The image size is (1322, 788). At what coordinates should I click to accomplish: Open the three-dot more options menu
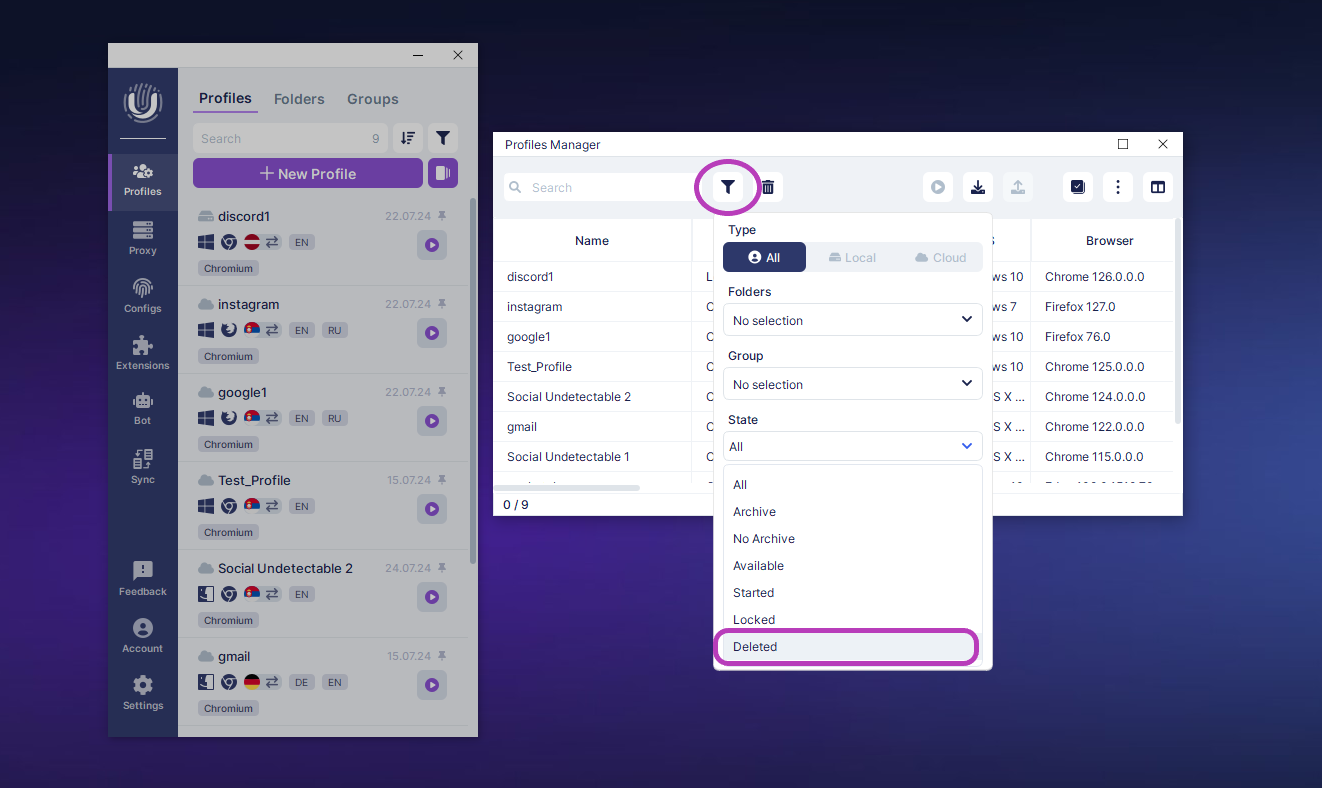tap(1118, 187)
